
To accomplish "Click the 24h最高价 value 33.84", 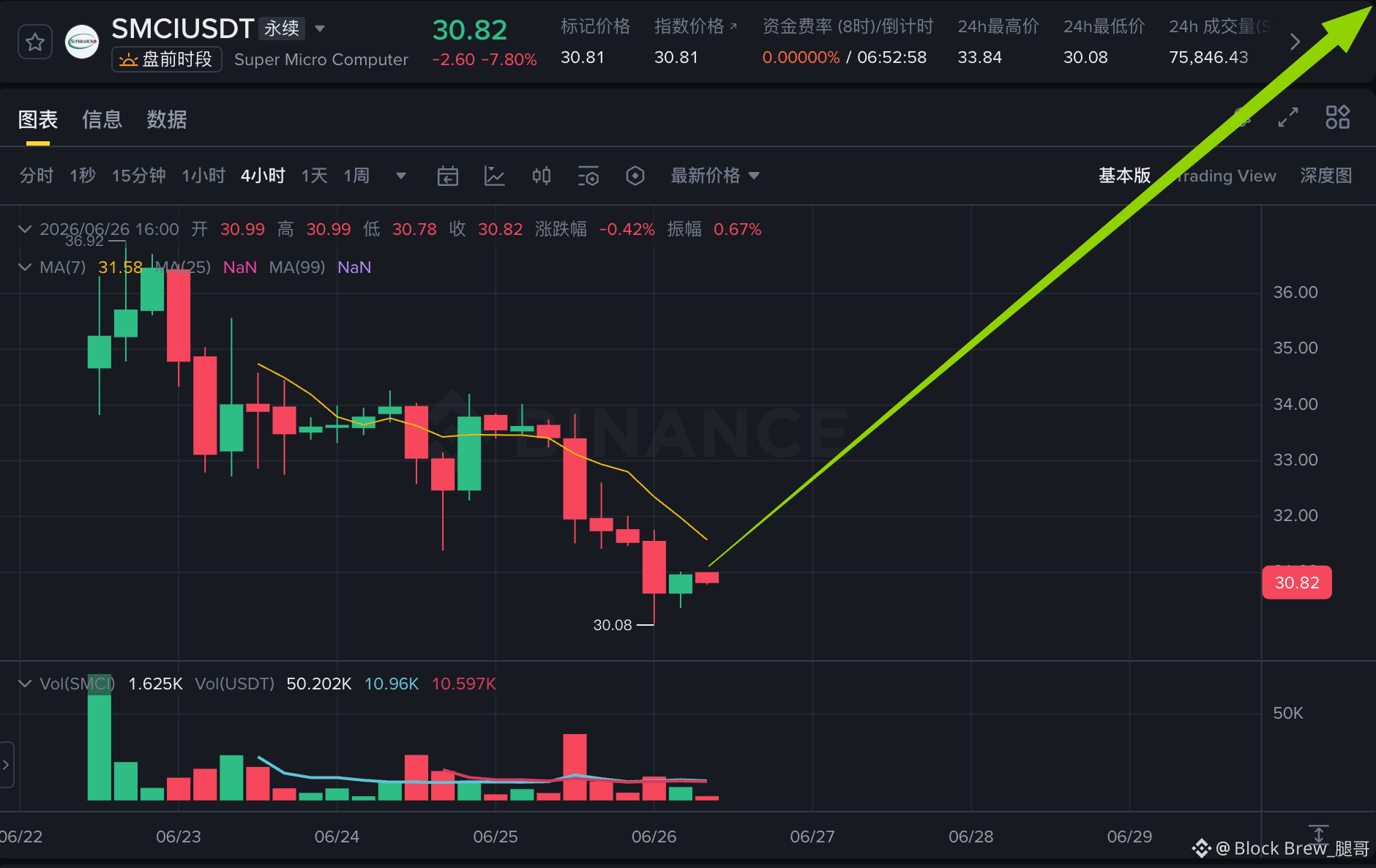I will point(979,57).
